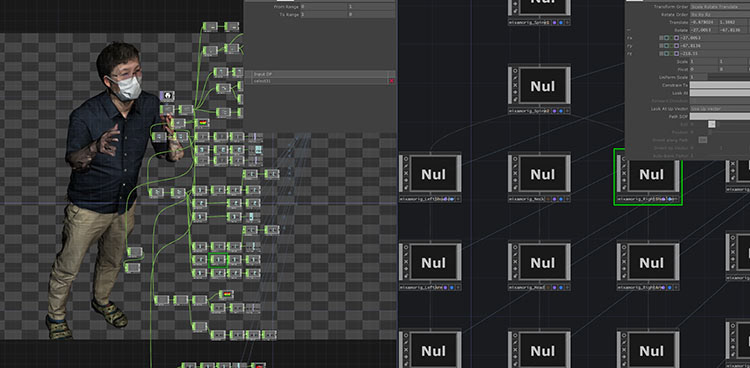750x368 pixels.
Task: Select the mixamorig_Spine2 Null node viewer
Action: (543, 86)
